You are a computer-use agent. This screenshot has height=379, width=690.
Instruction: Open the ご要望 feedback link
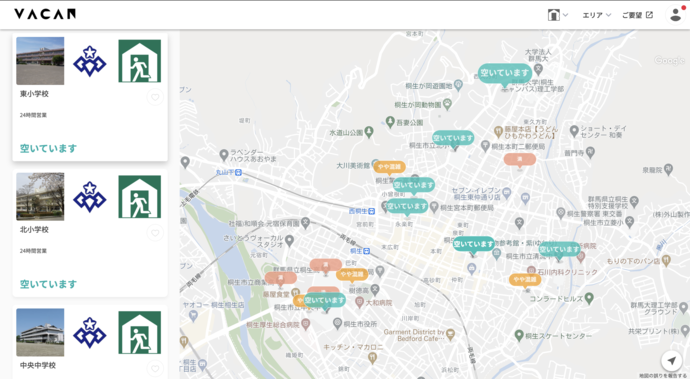pyautogui.click(x=637, y=15)
